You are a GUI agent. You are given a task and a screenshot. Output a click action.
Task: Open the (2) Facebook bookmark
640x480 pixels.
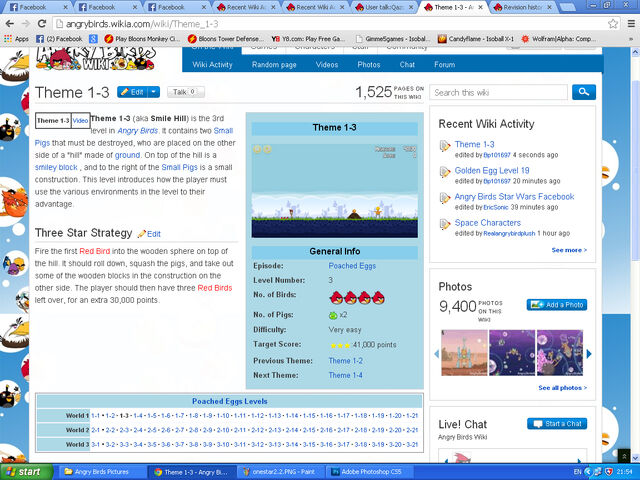coord(59,39)
